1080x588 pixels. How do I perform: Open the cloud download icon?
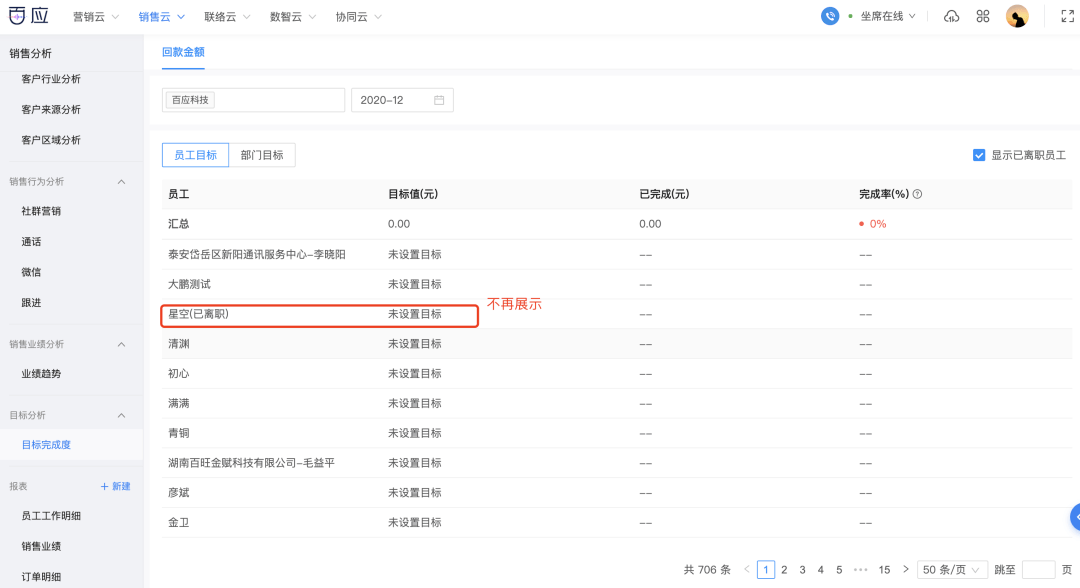coord(951,17)
